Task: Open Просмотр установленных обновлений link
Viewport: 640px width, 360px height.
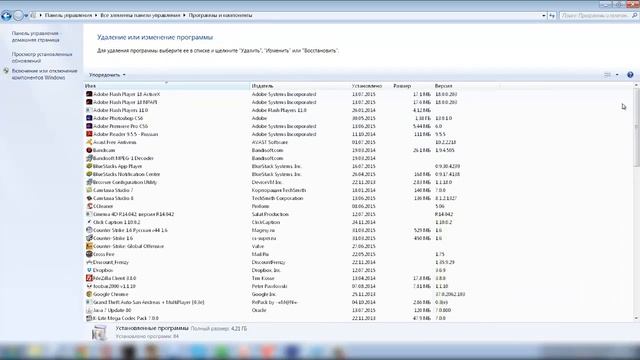Action: pos(42,58)
